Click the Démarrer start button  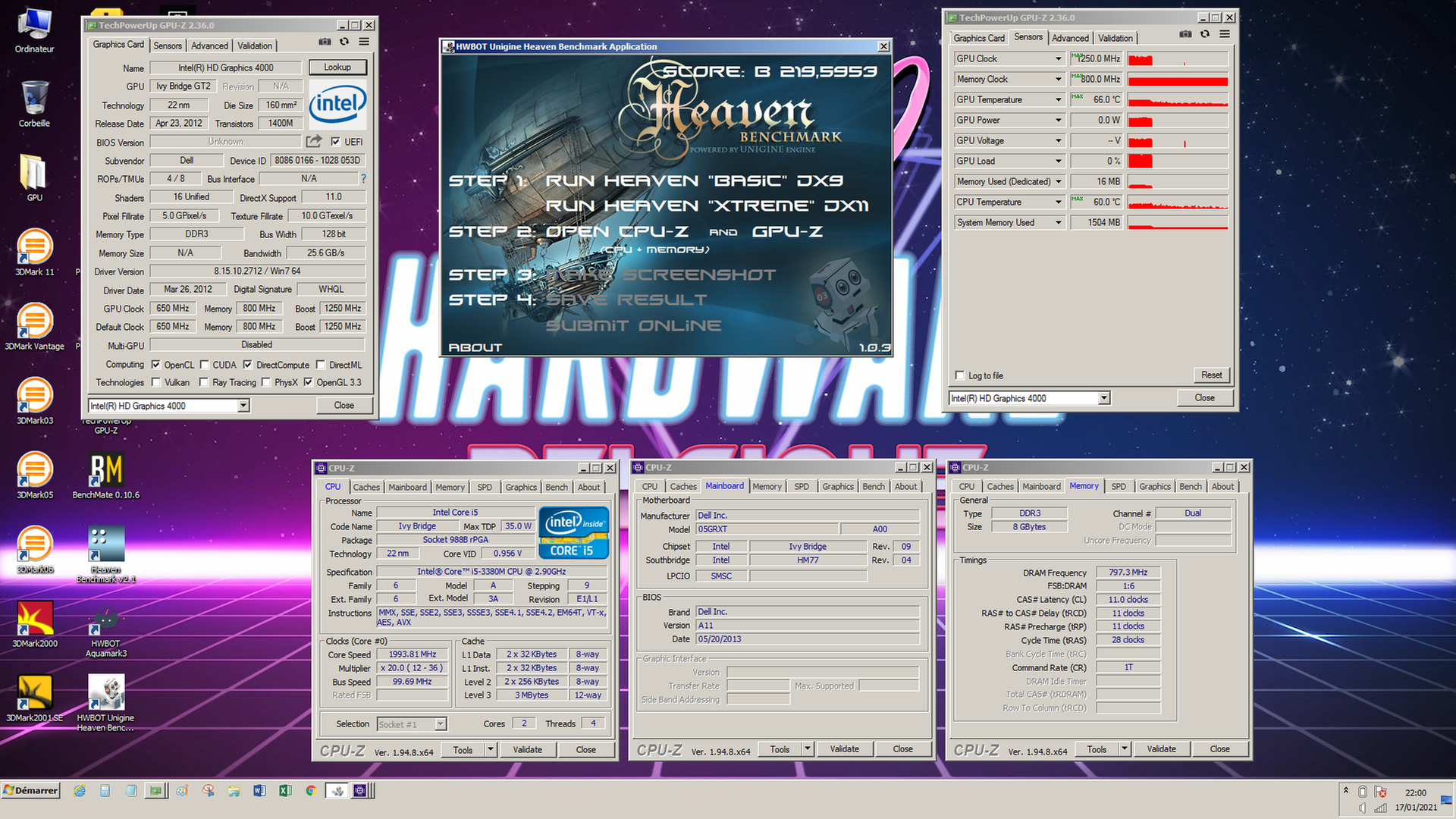(x=30, y=791)
